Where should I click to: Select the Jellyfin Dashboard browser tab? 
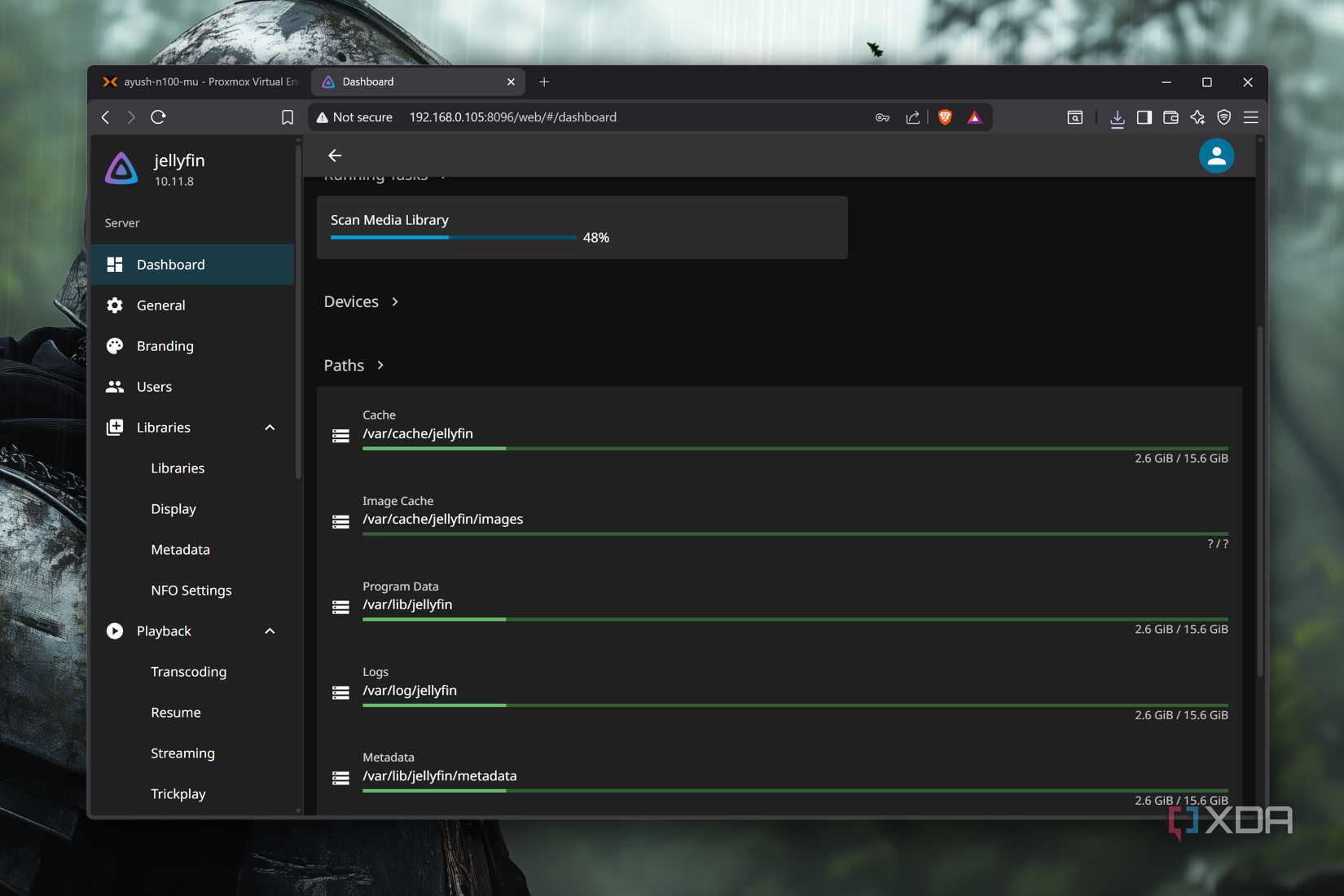coord(415,81)
